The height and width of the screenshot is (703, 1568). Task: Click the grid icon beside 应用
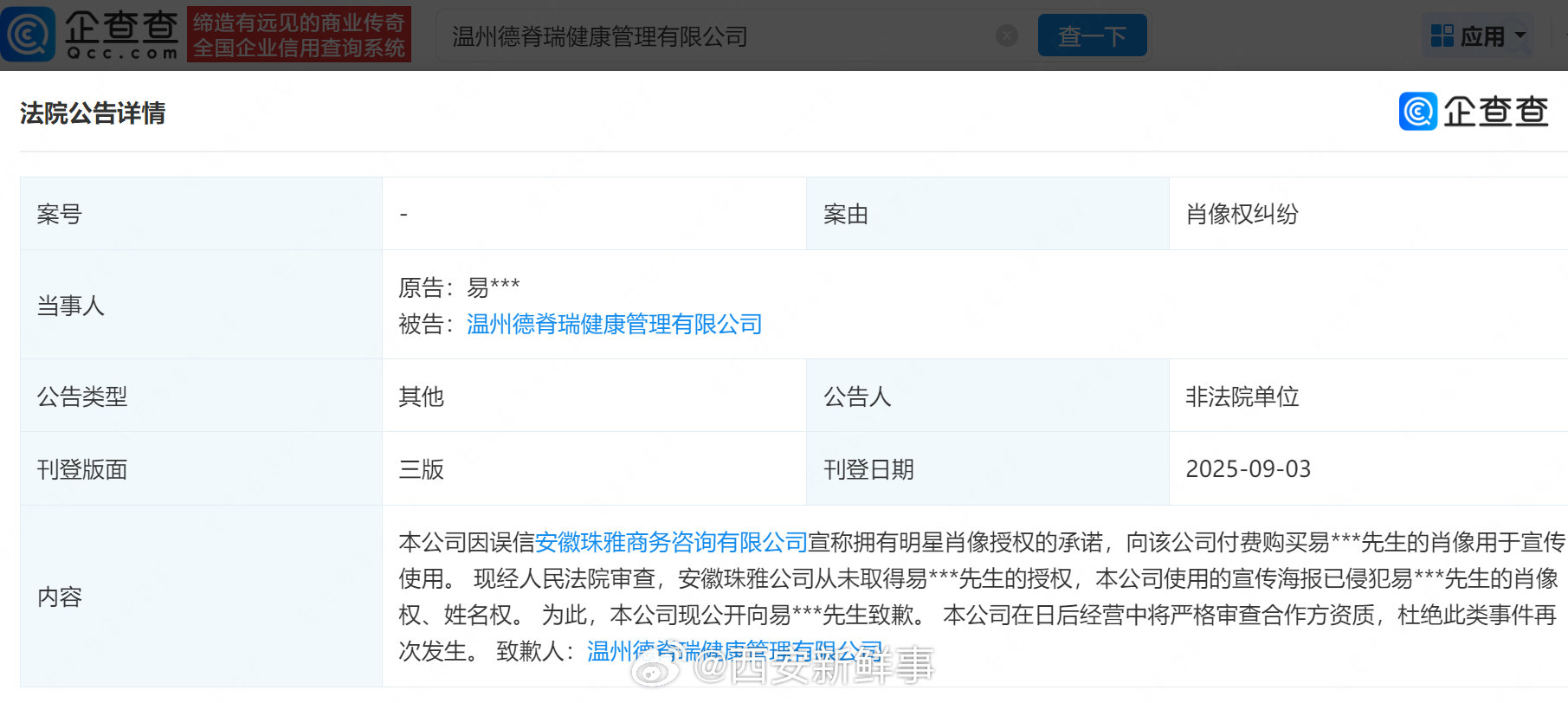(1442, 35)
